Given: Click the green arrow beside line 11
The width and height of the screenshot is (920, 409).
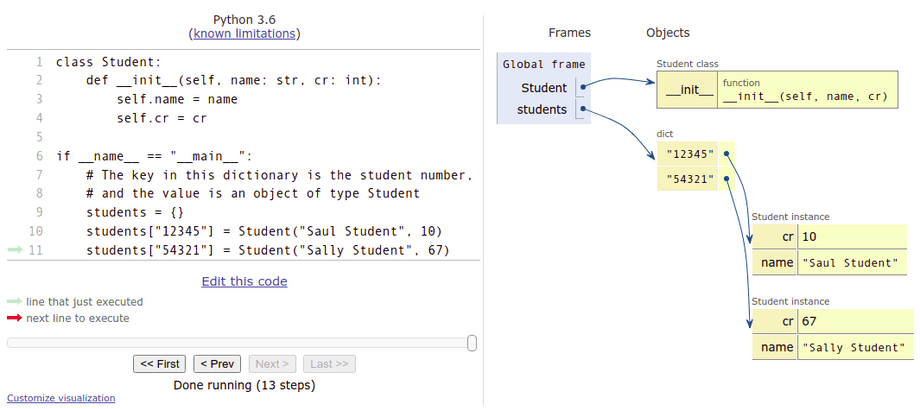Looking at the screenshot, I should tap(14, 250).
